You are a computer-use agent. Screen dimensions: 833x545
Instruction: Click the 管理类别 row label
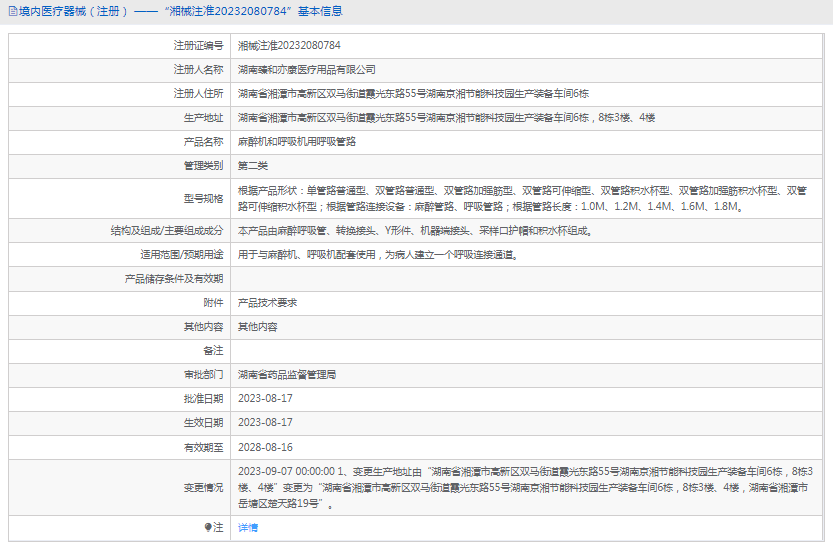tap(203, 166)
